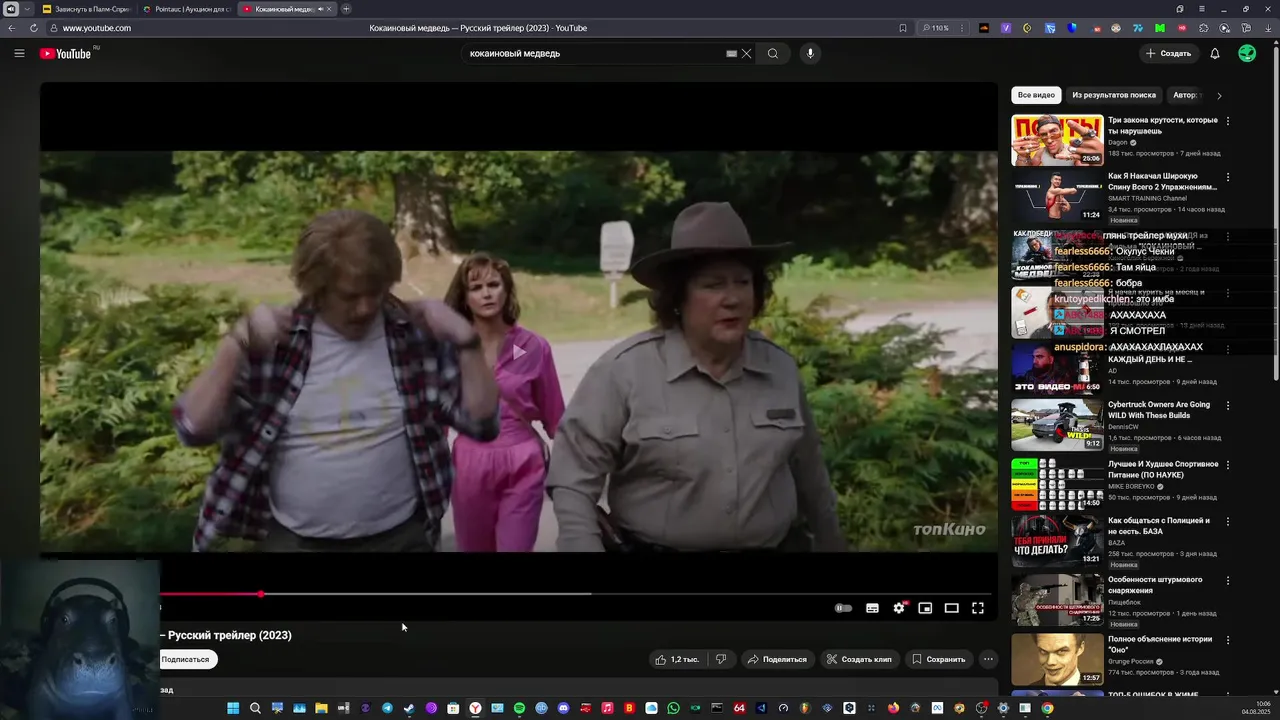
Task: Open the notifications bell
Action: (x=1215, y=53)
